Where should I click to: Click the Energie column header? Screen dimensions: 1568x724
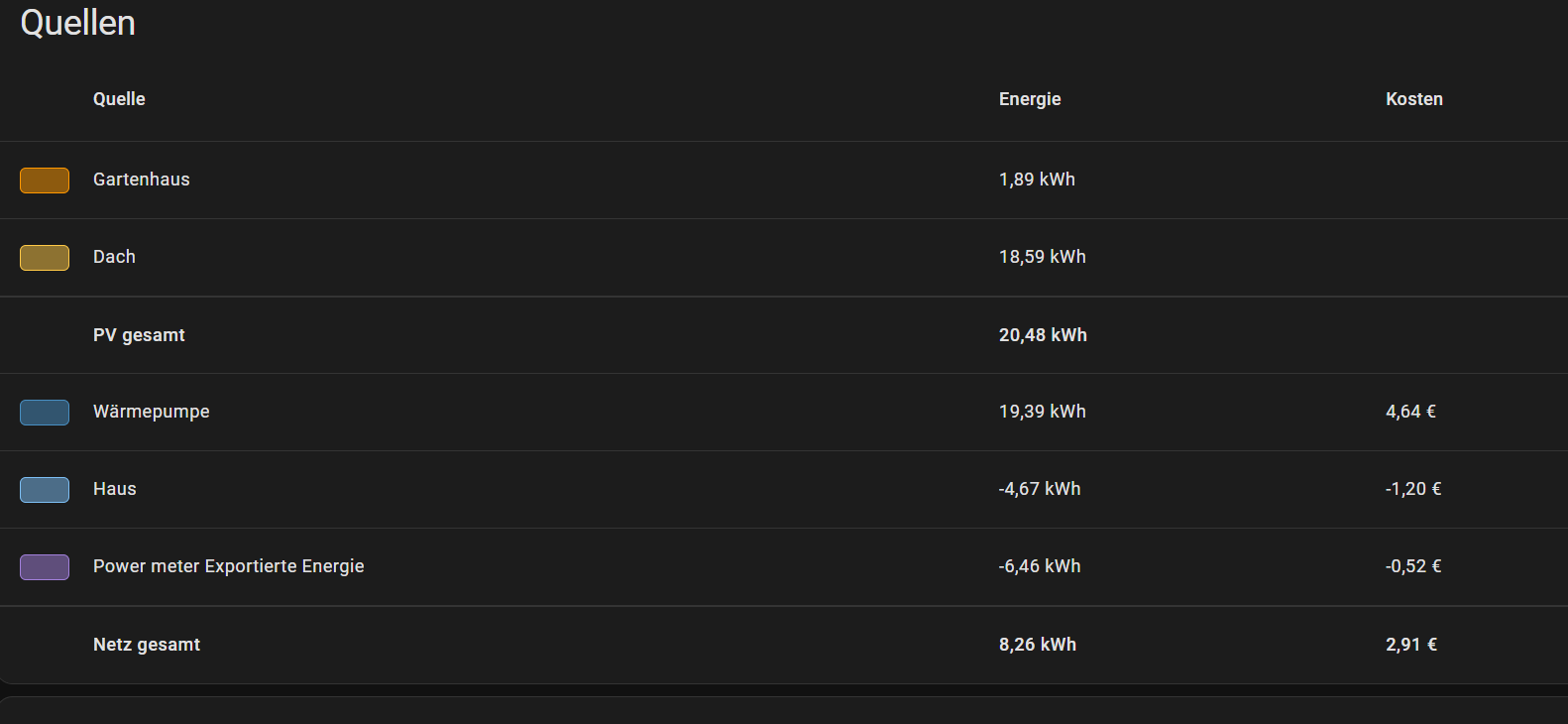coord(1030,99)
